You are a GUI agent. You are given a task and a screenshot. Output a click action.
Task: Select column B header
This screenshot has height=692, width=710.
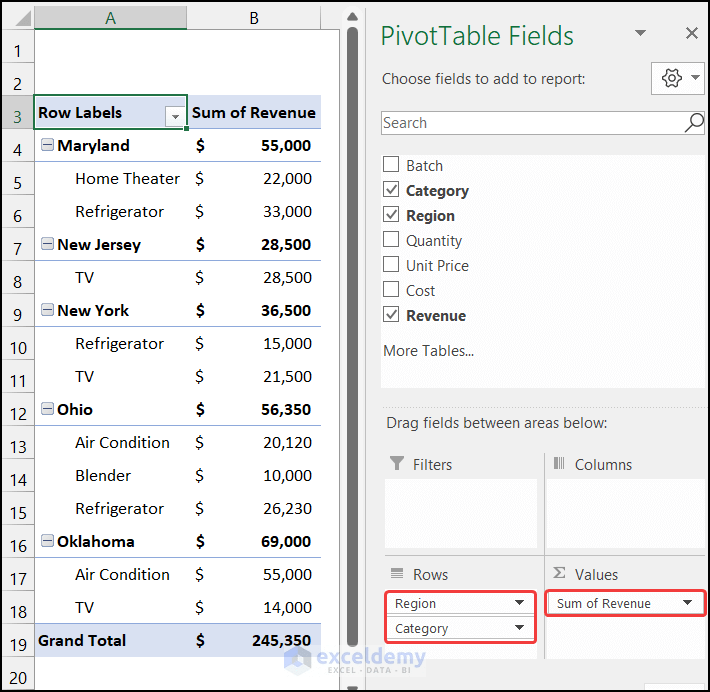point(254,18)
